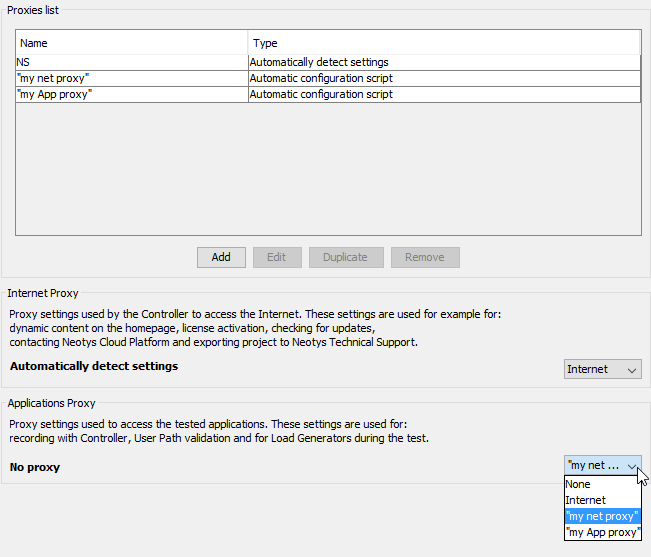651x557 pixels.
Task: Click empty area of the proxies list table
Action: pos(328,170)
